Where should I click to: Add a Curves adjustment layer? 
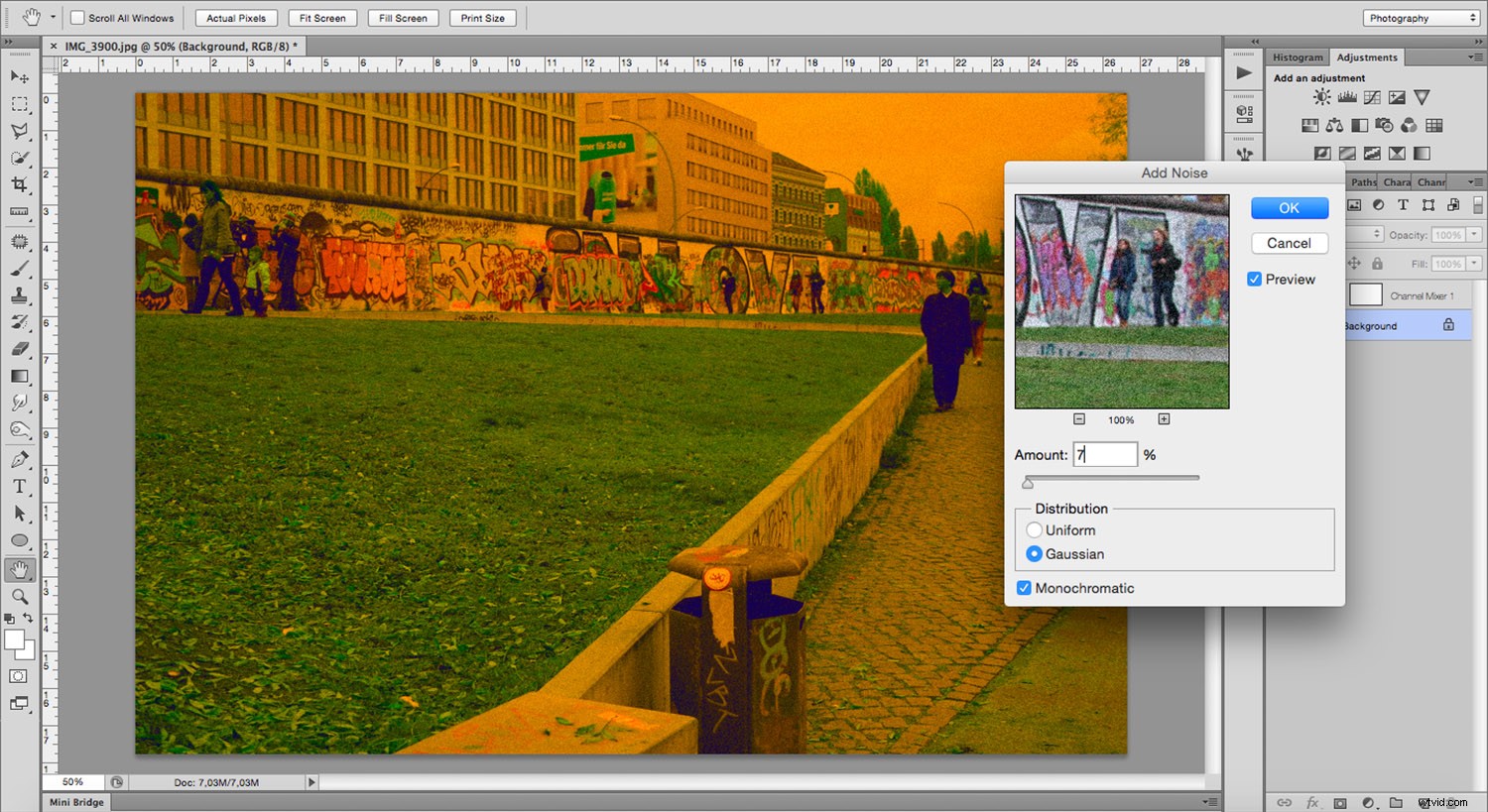[1372, 97]
